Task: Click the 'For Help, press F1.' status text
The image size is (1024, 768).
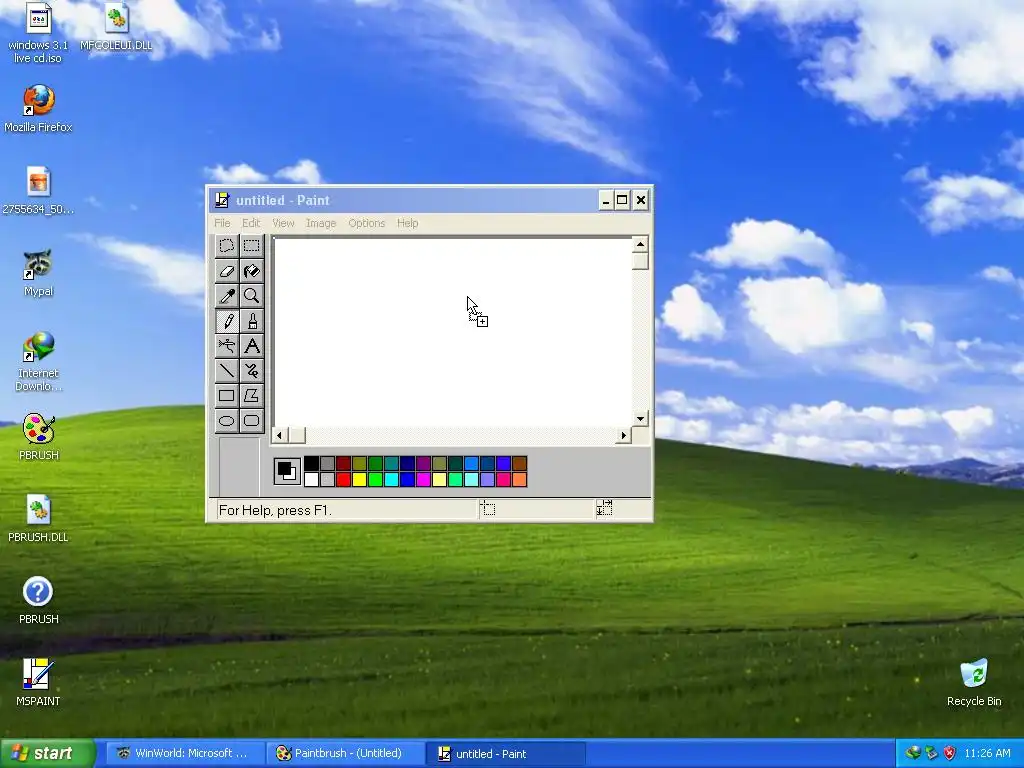Action: [275, 510]
